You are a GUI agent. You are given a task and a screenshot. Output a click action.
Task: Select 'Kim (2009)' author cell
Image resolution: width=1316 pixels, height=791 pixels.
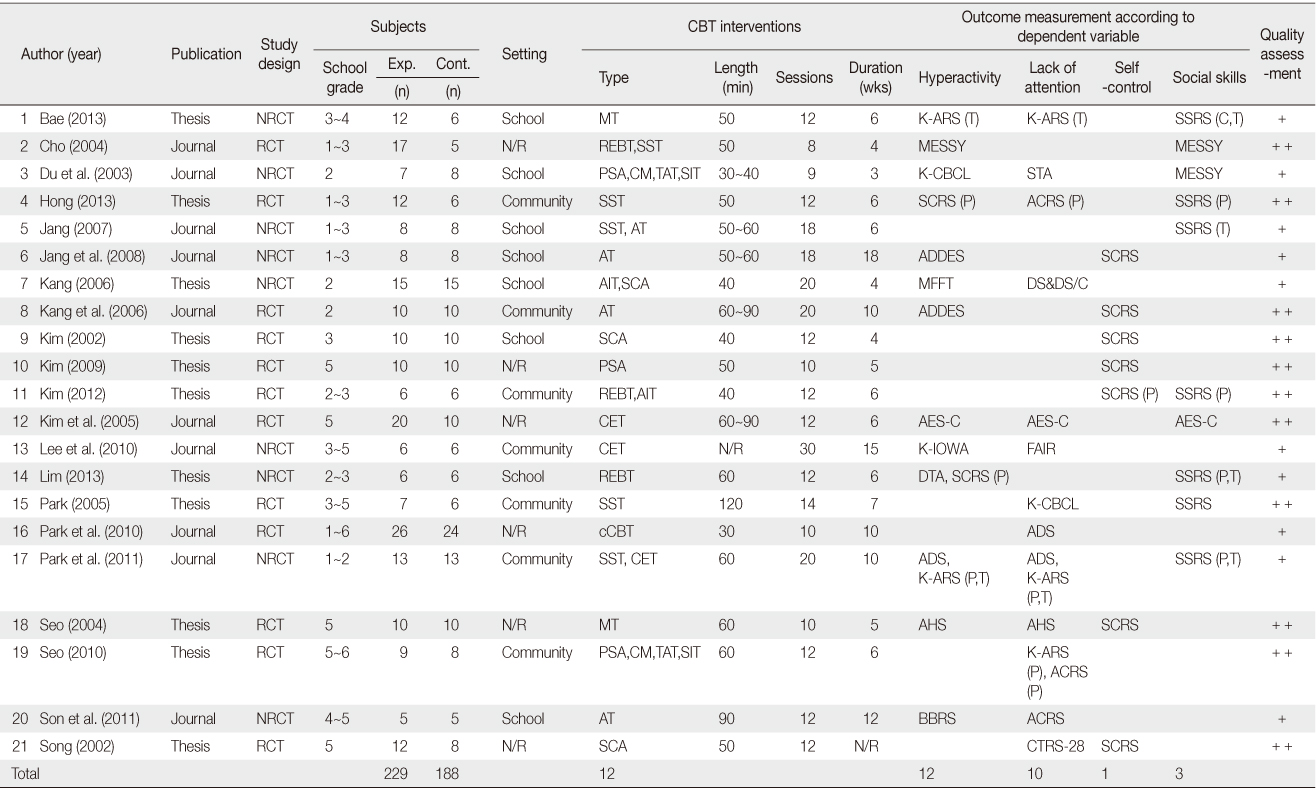(73, 366)
